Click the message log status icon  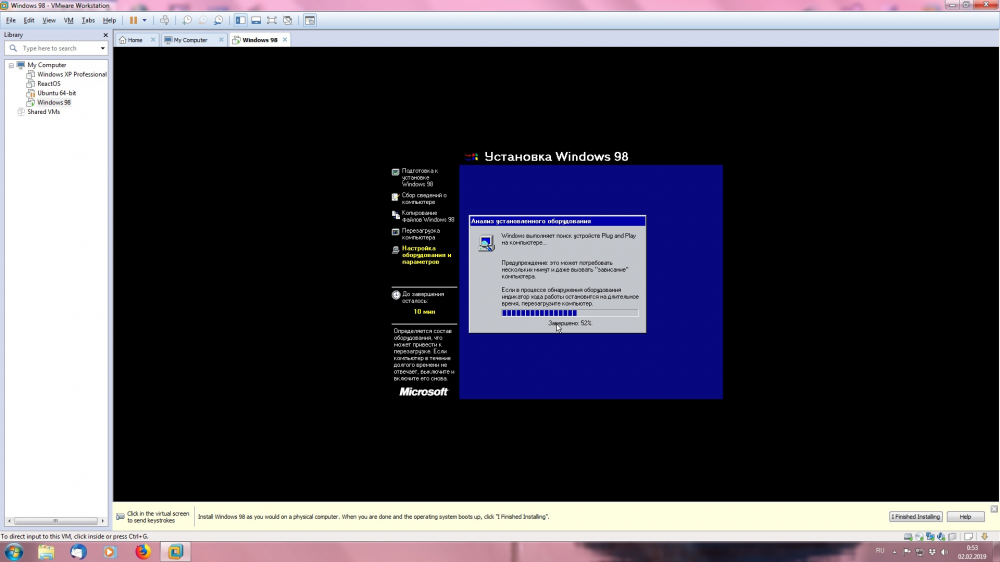tap(969, 536)
